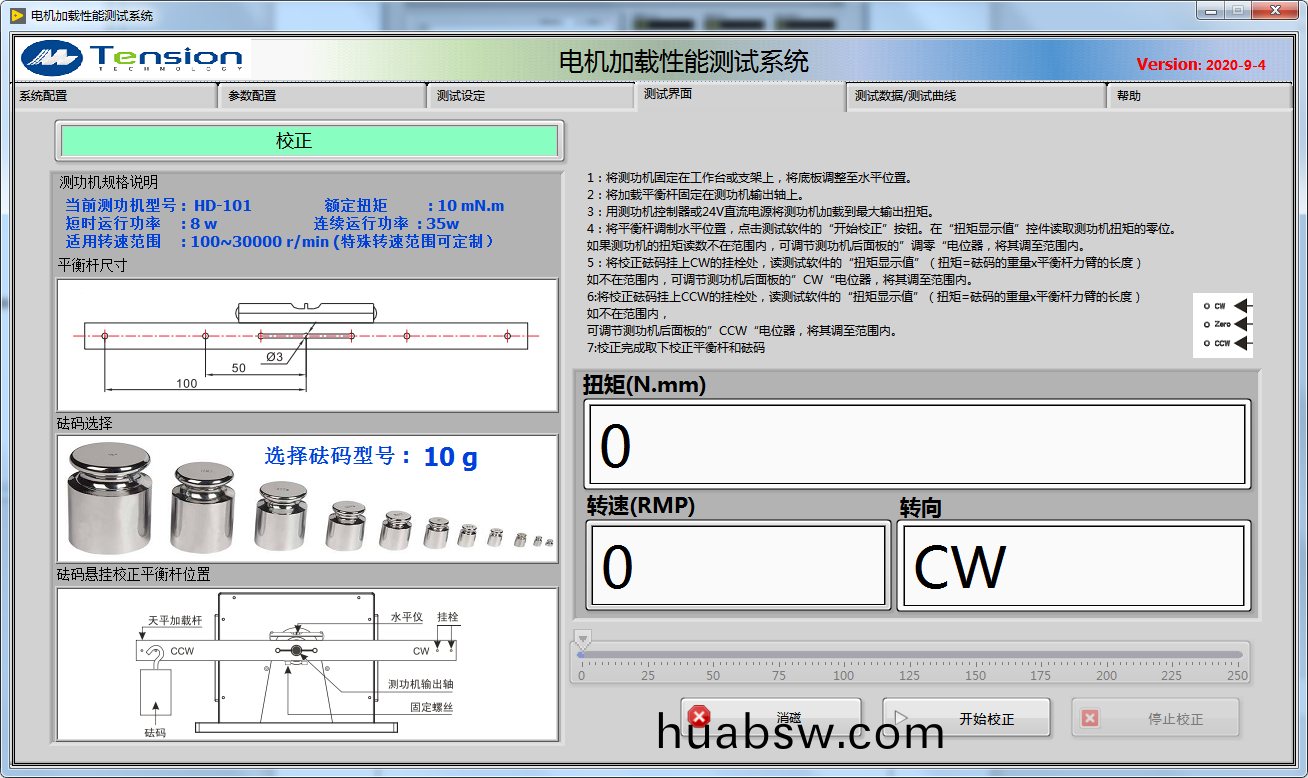The height and width of the screenshot is (778, 1308).
Task: Click the 消磁 button
Action: pos(771,718)
